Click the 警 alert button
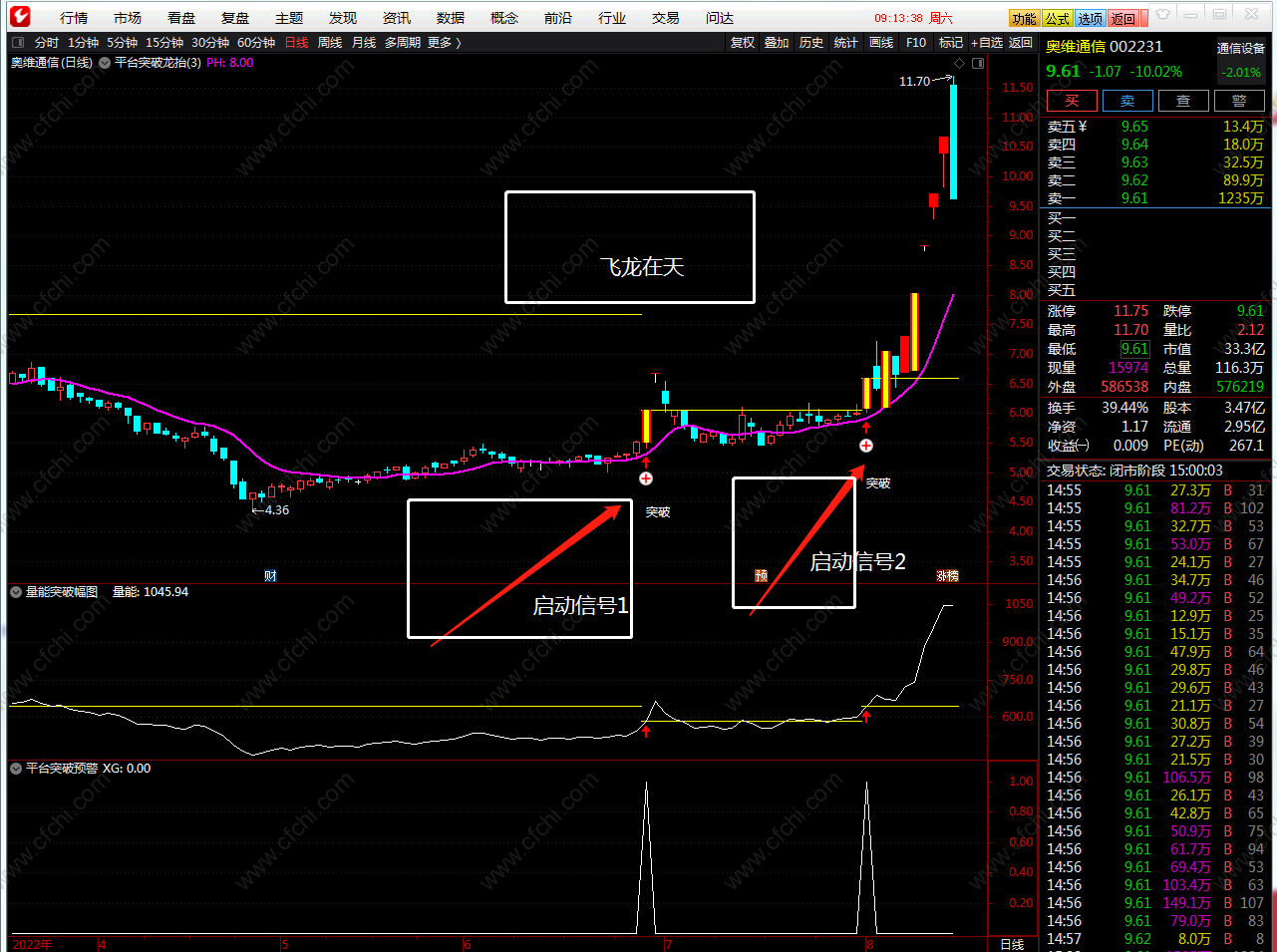 click(1239, 101)
